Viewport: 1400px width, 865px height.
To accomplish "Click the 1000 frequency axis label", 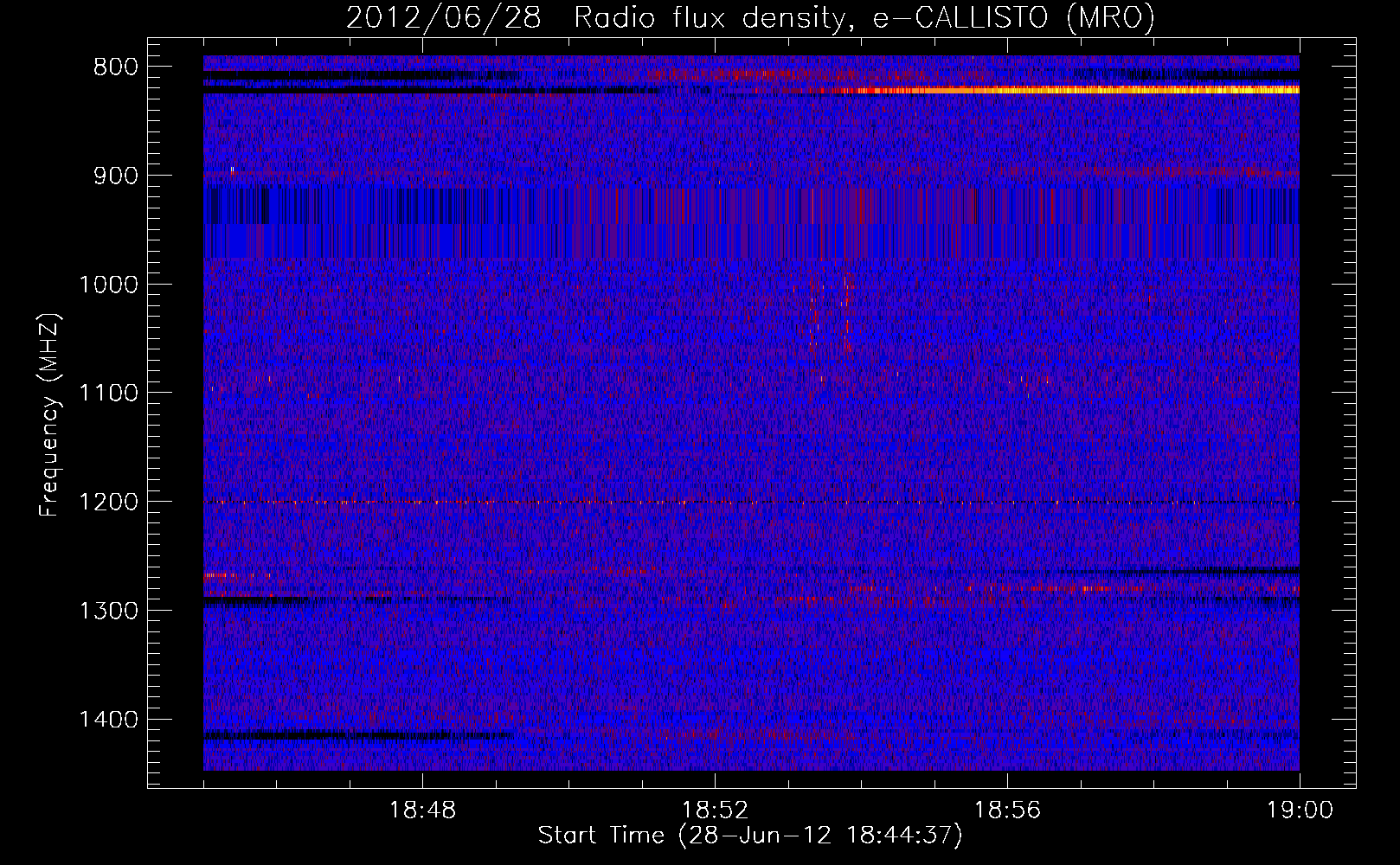I will pyautogui.click(x=107, y=285).
